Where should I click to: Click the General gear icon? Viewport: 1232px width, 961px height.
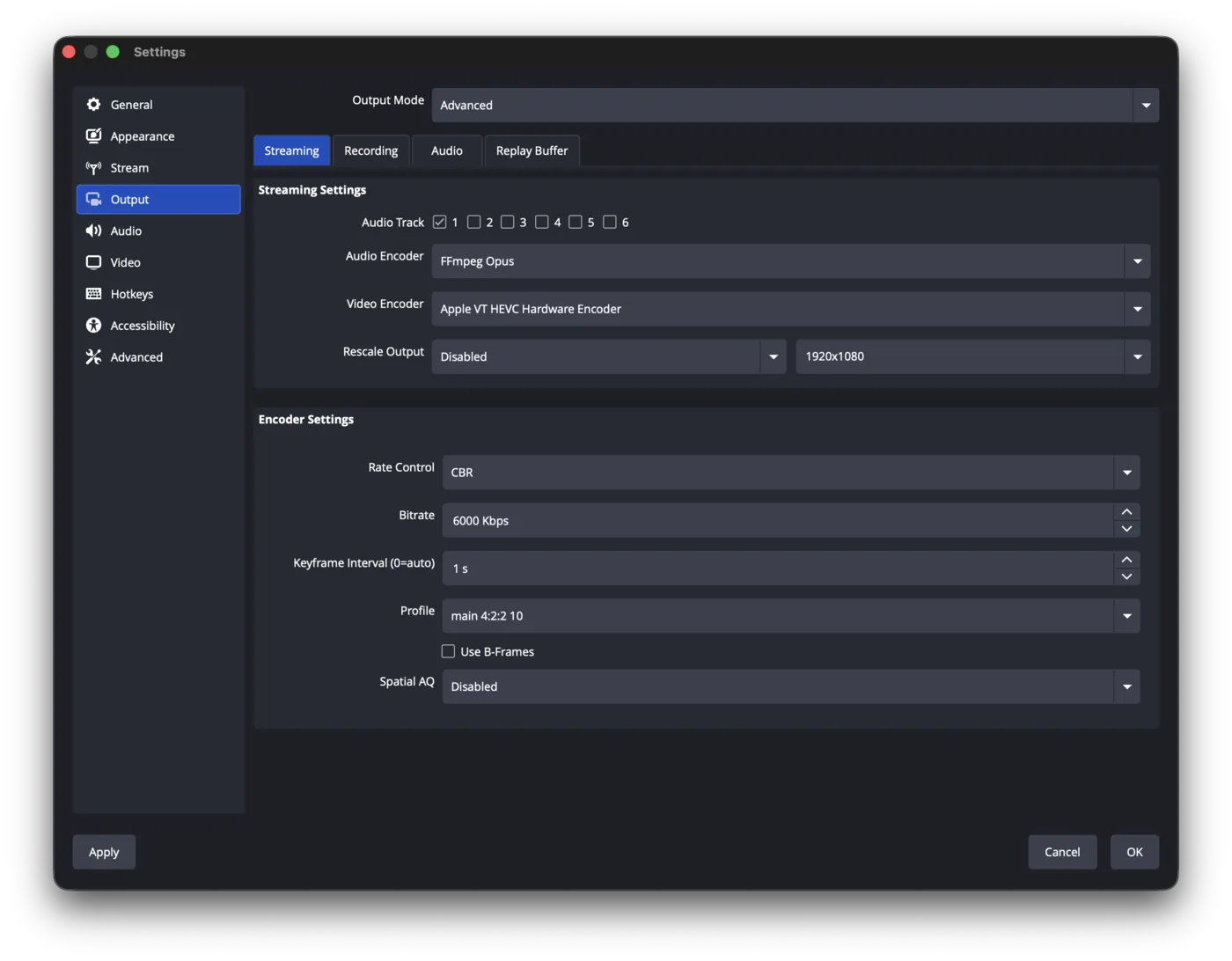93,105
